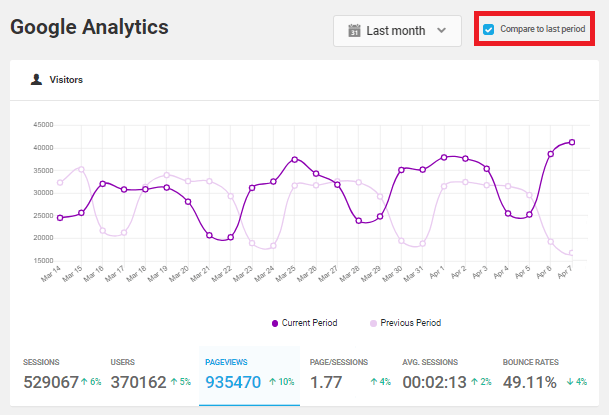Viewport: 610px width, 416px height.
Task: Select the Bounce Rates metric tab
Action: [x=545, y=376]
